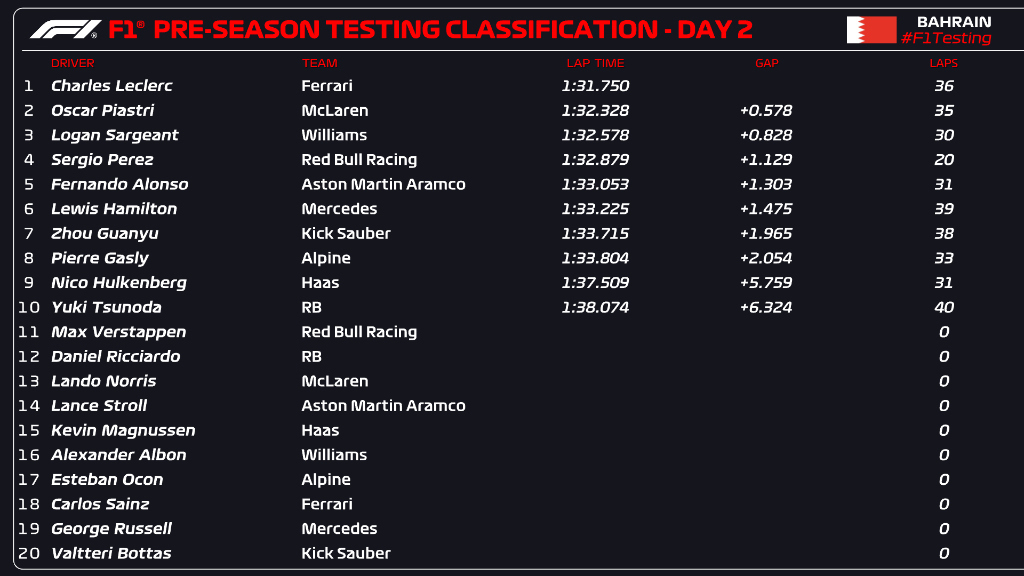Click the Williams team for Logan Sargeant
The image size is (1024, 576).
click(x=334, y=135)
